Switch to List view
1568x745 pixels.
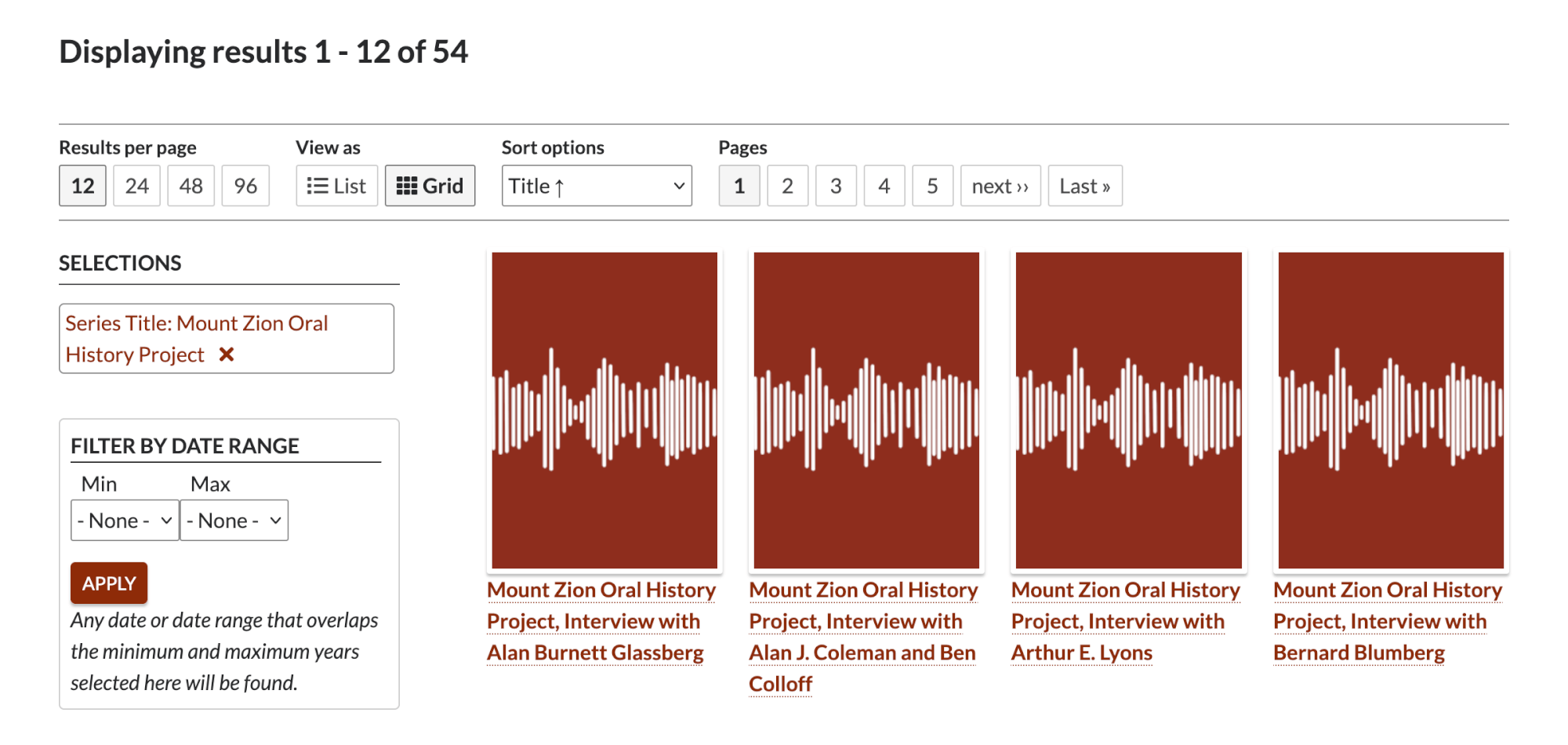[336, 185]
